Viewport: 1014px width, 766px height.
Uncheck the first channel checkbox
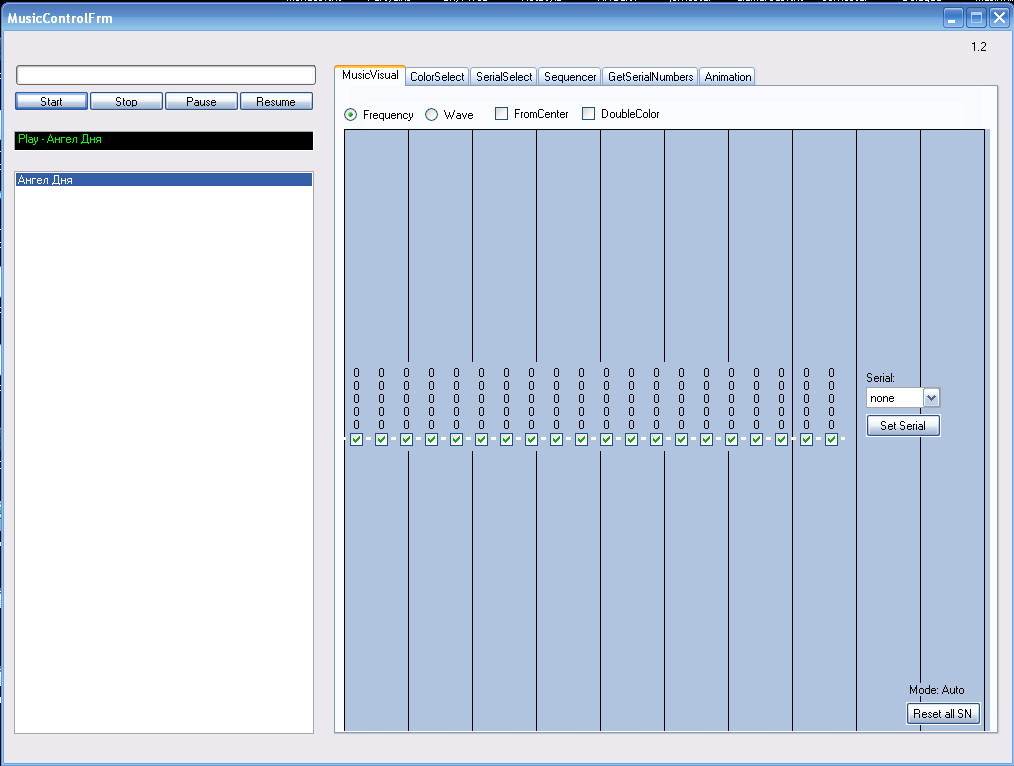(356, 439)
